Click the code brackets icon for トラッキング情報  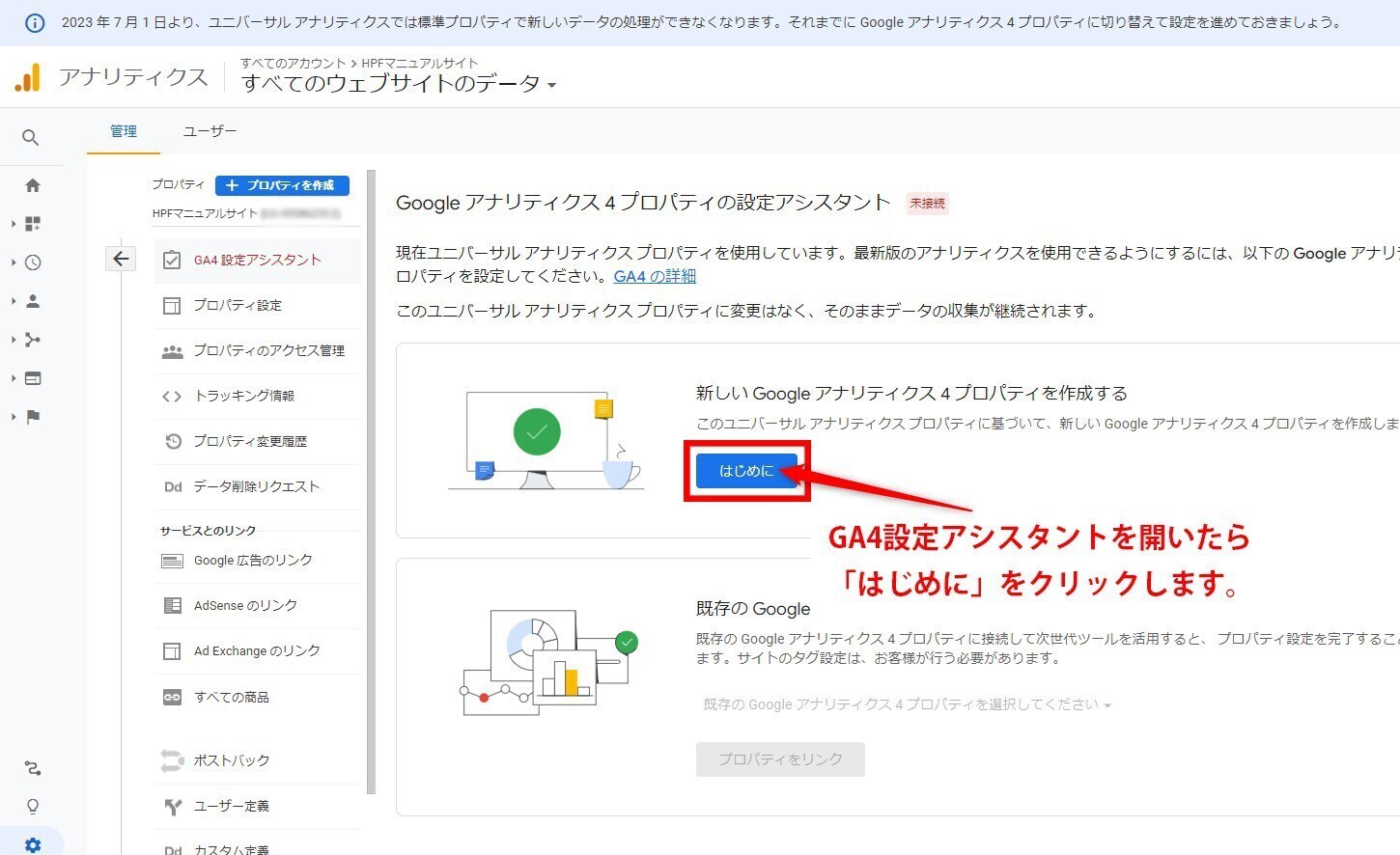[172, 396]
